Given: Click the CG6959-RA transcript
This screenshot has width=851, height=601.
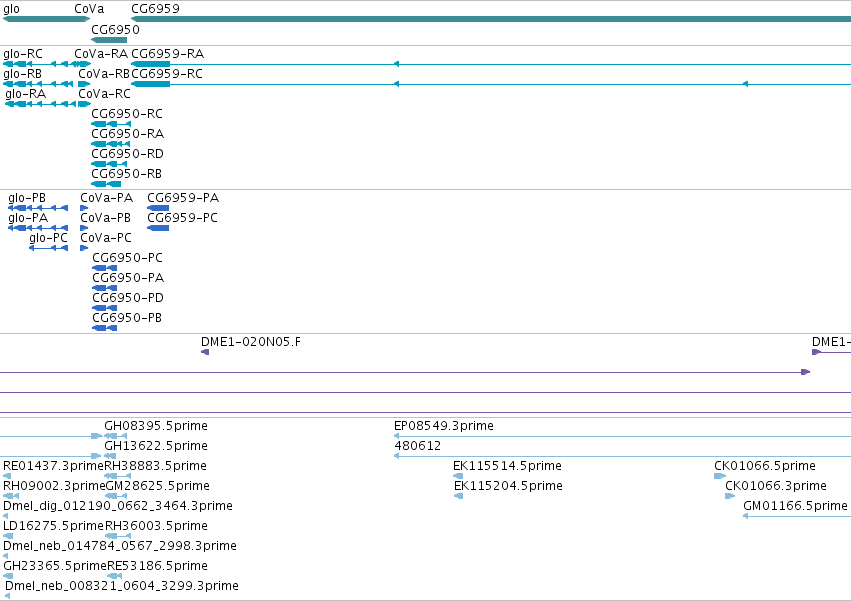Looking at the screenshot, I should (x=491, y=64).
